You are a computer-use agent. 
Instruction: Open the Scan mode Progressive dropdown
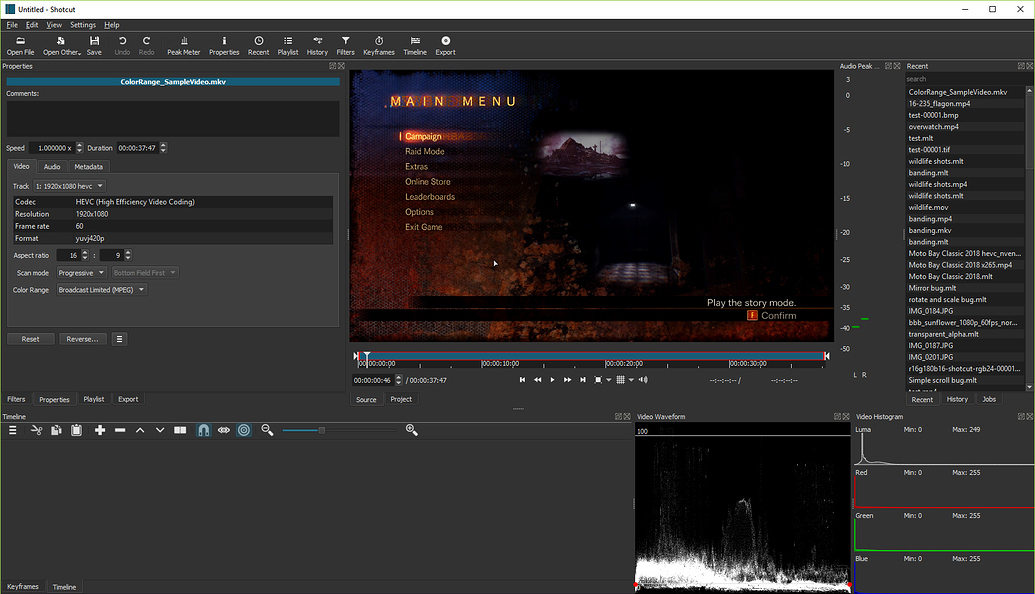[x=81, y=273]
